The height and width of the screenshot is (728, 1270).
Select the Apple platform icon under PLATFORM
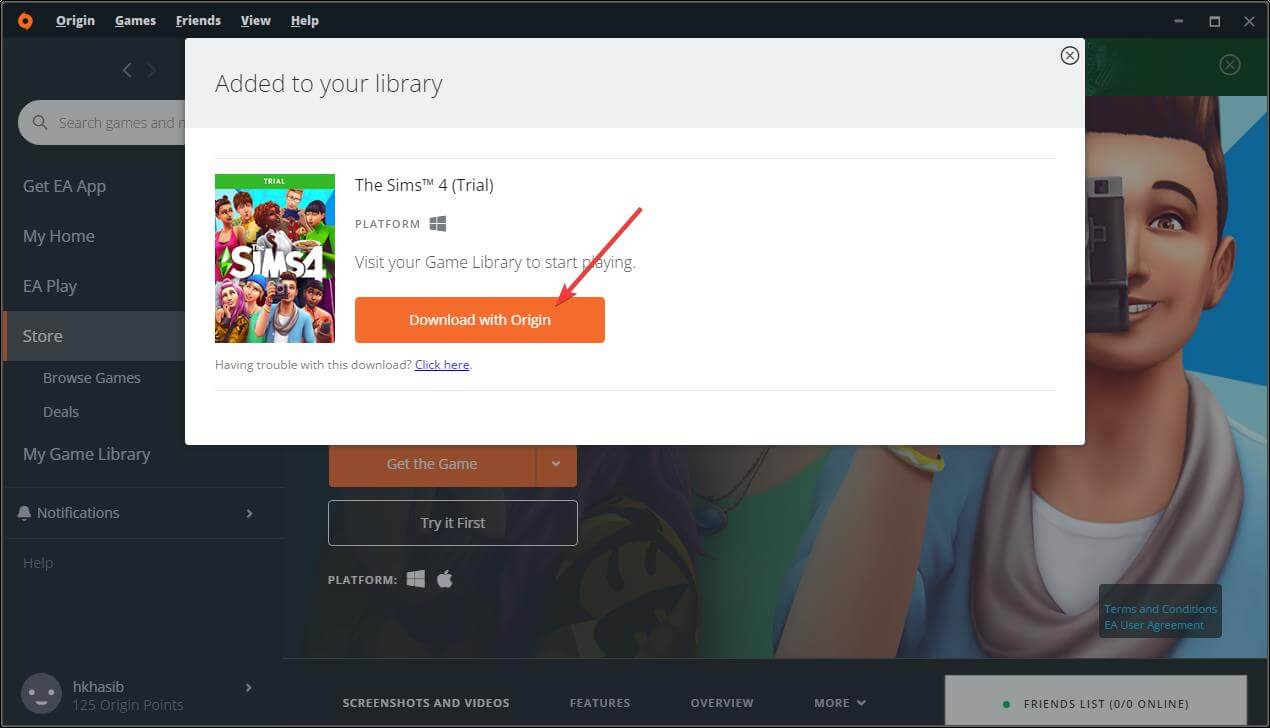click(x=445, y=578)
